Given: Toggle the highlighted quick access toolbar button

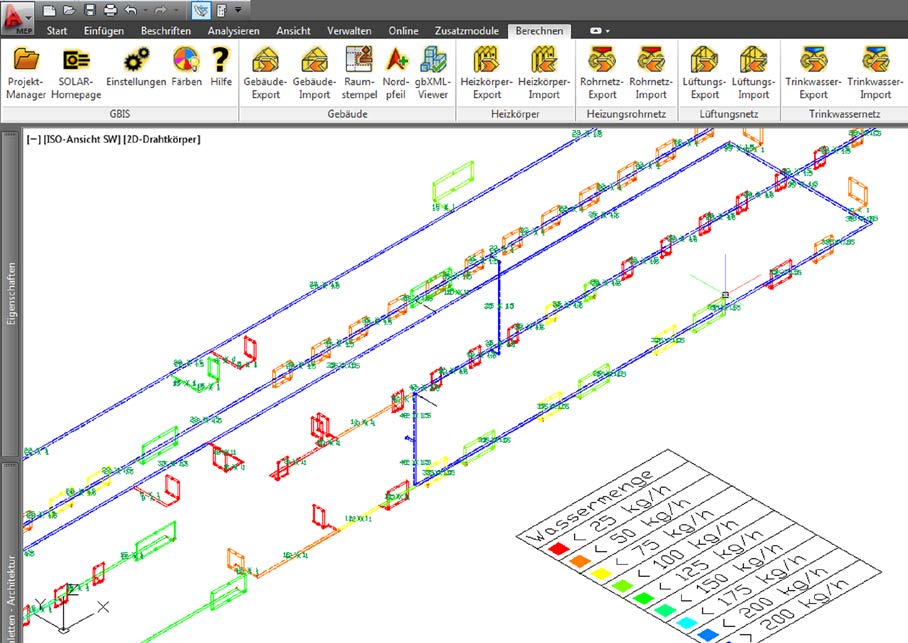Looking at the screenshot, I should coord(201,10).
